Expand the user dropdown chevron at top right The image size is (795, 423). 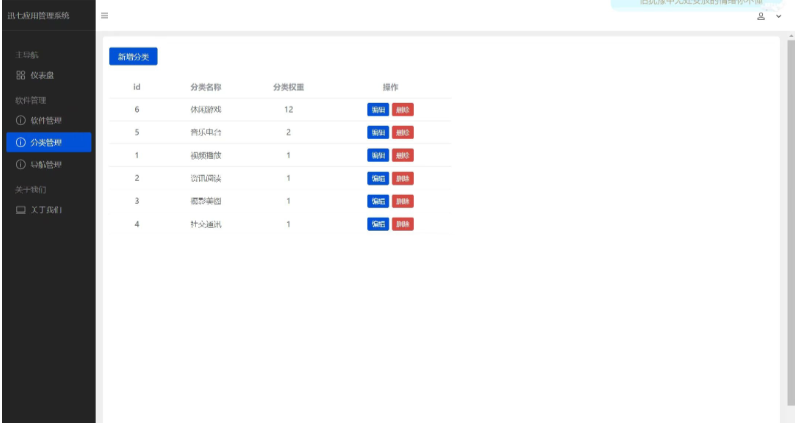pyautogui.click(x=778, y=16)
